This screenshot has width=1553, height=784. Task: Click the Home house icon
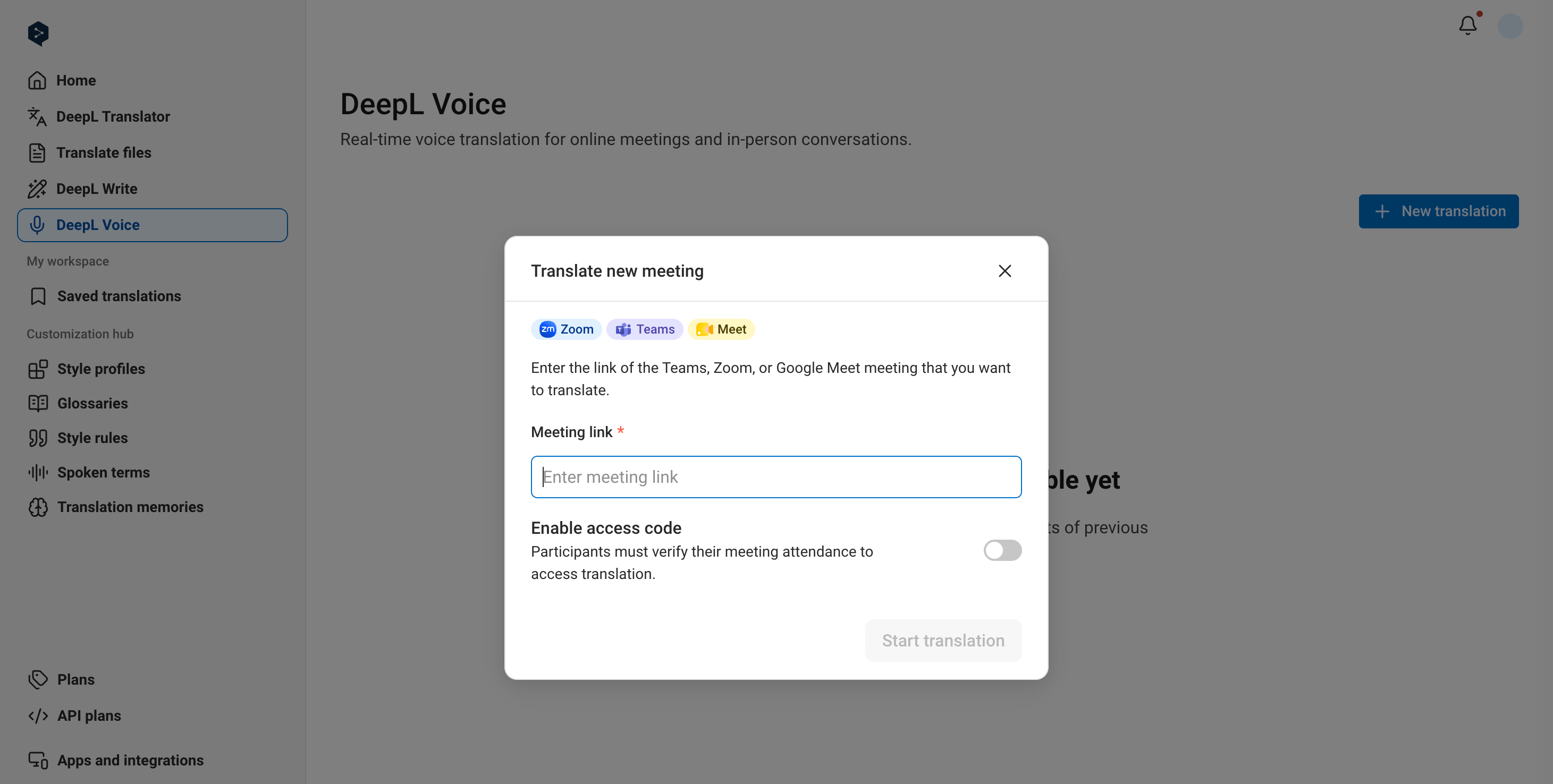pos(37,80)
